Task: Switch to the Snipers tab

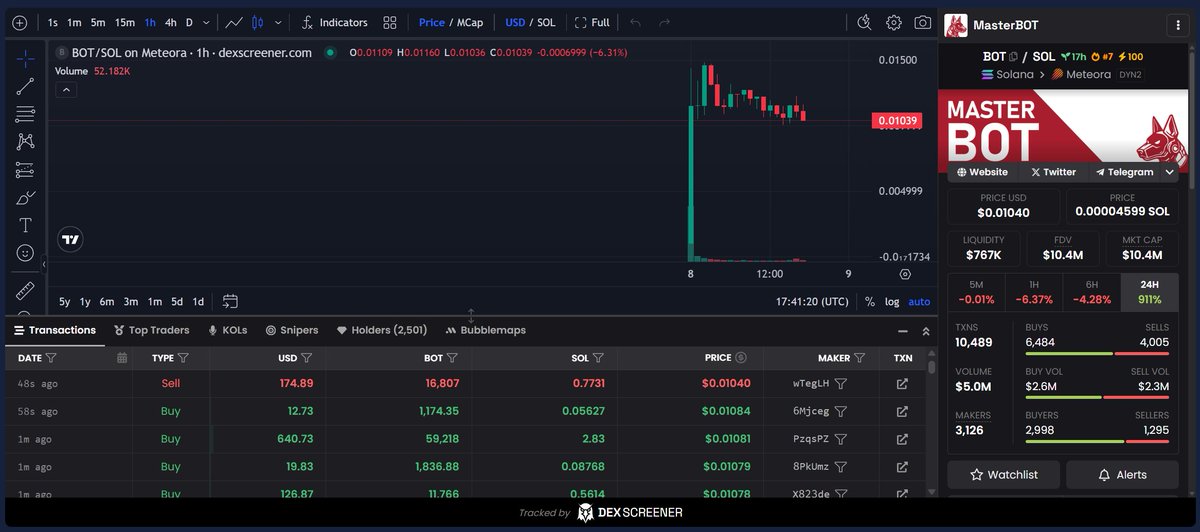Action: [292, 330]
